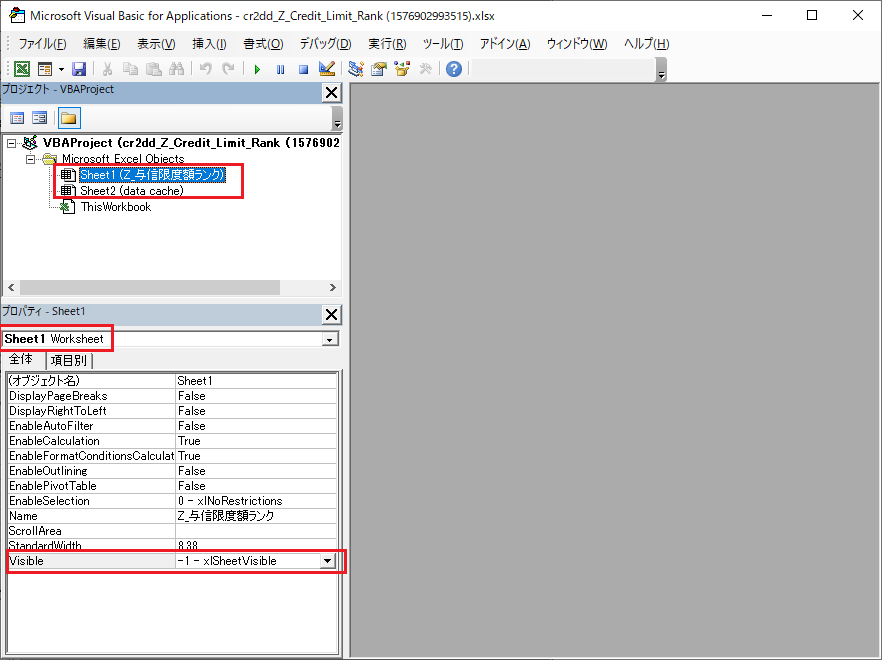
Task: Select the EnablePivotTable property row
Action: 173,486
